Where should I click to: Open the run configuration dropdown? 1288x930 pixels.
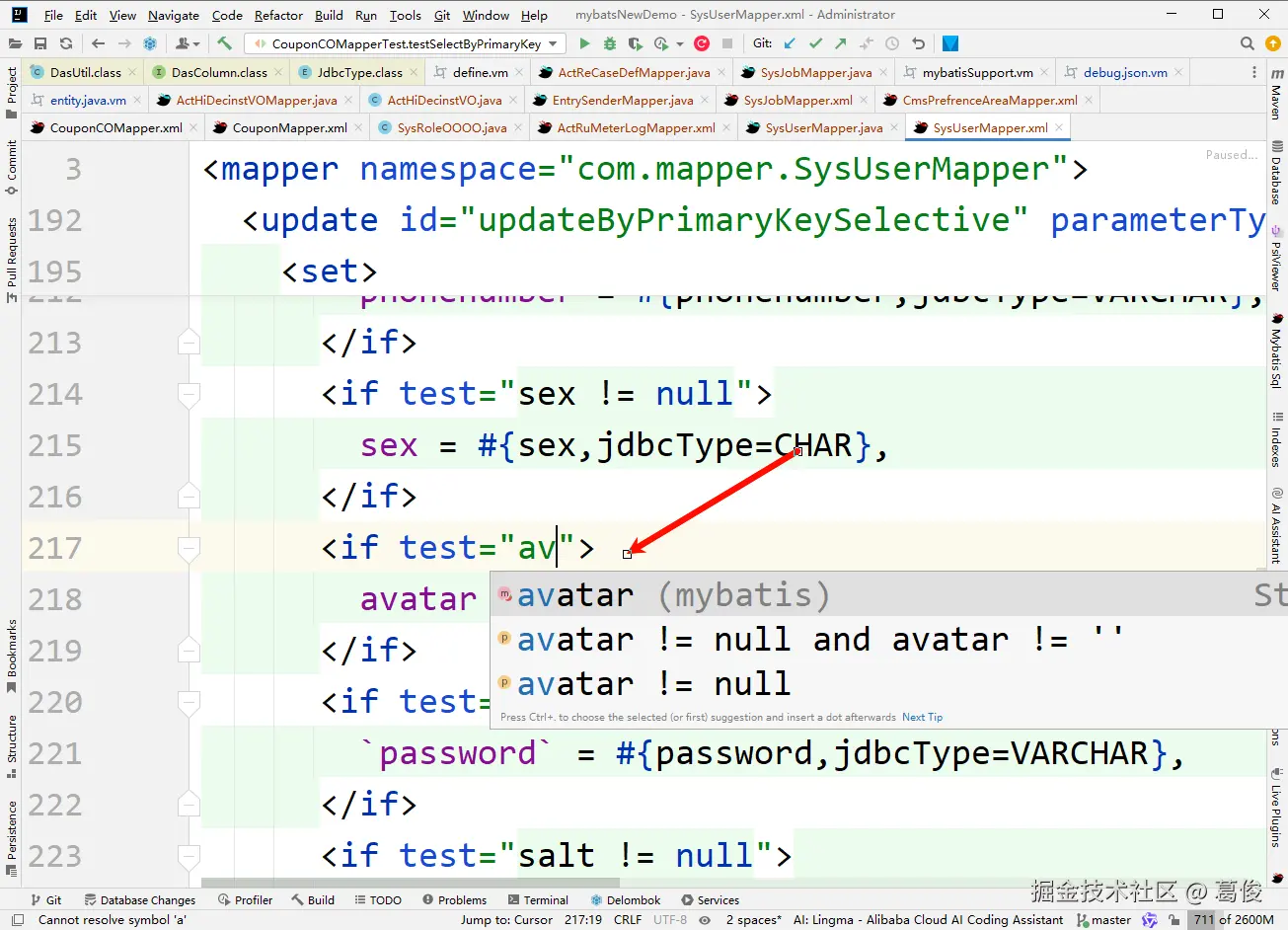click(x=405, y=43)
